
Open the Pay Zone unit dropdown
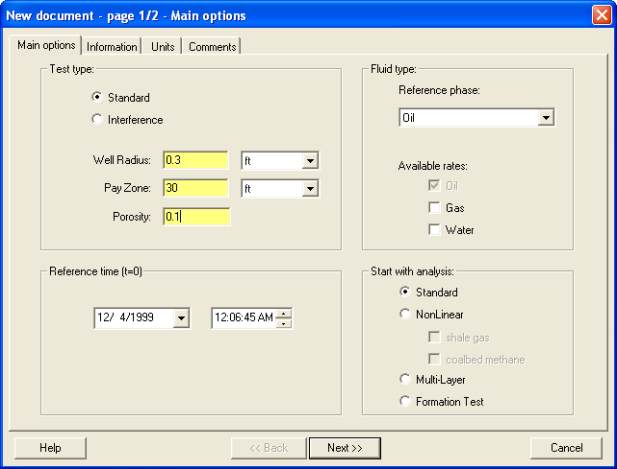tap(310, 188)
